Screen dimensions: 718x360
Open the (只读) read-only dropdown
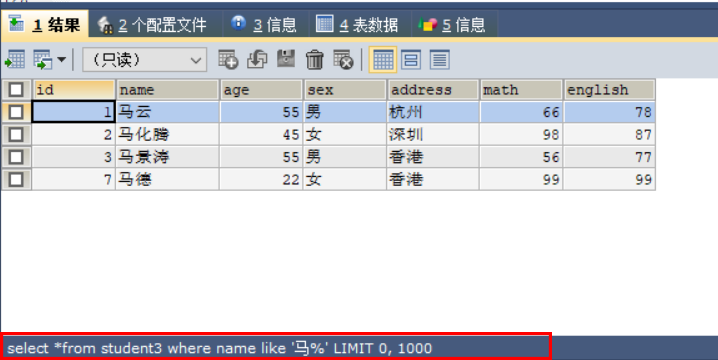pyautogui.click(x=145, y=60)
